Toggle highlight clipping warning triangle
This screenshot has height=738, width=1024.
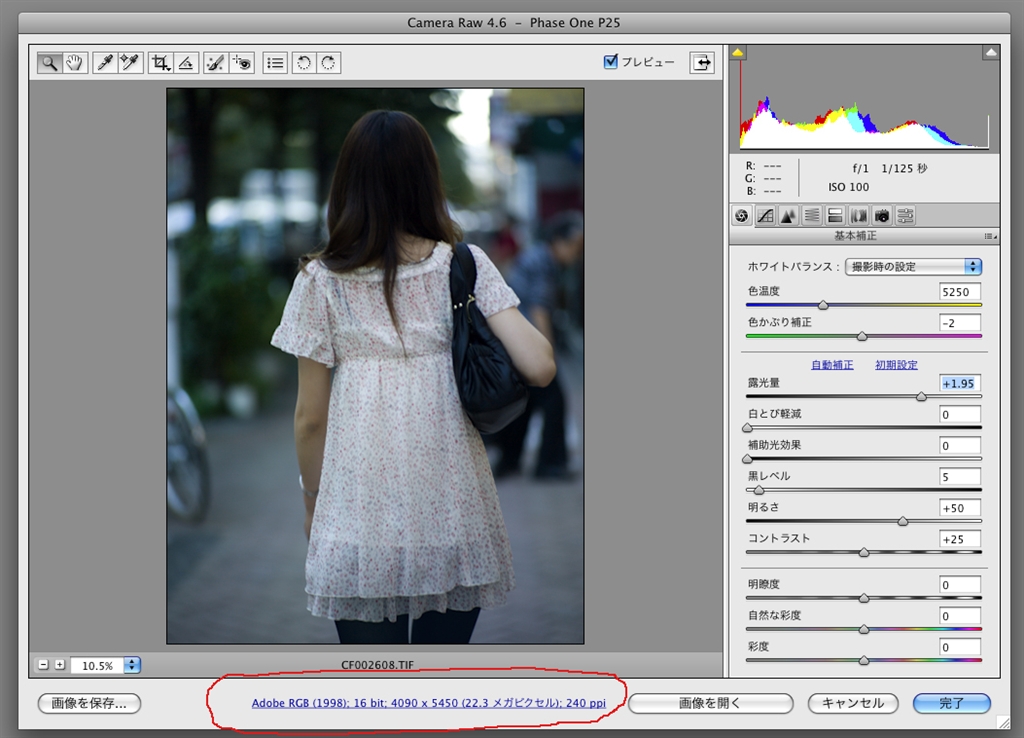pyautogui.click(x=991, y=52)
